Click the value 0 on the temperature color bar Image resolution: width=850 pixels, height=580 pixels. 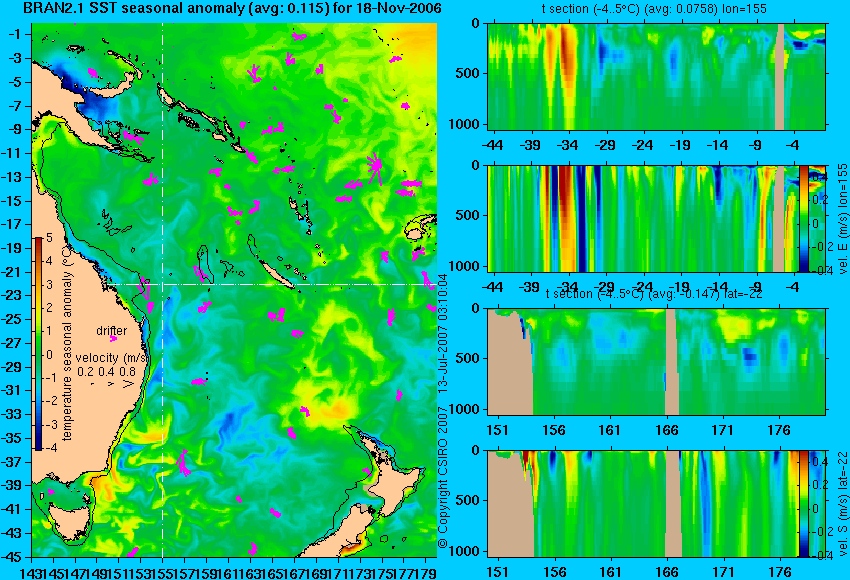click(x=49, y=355)
